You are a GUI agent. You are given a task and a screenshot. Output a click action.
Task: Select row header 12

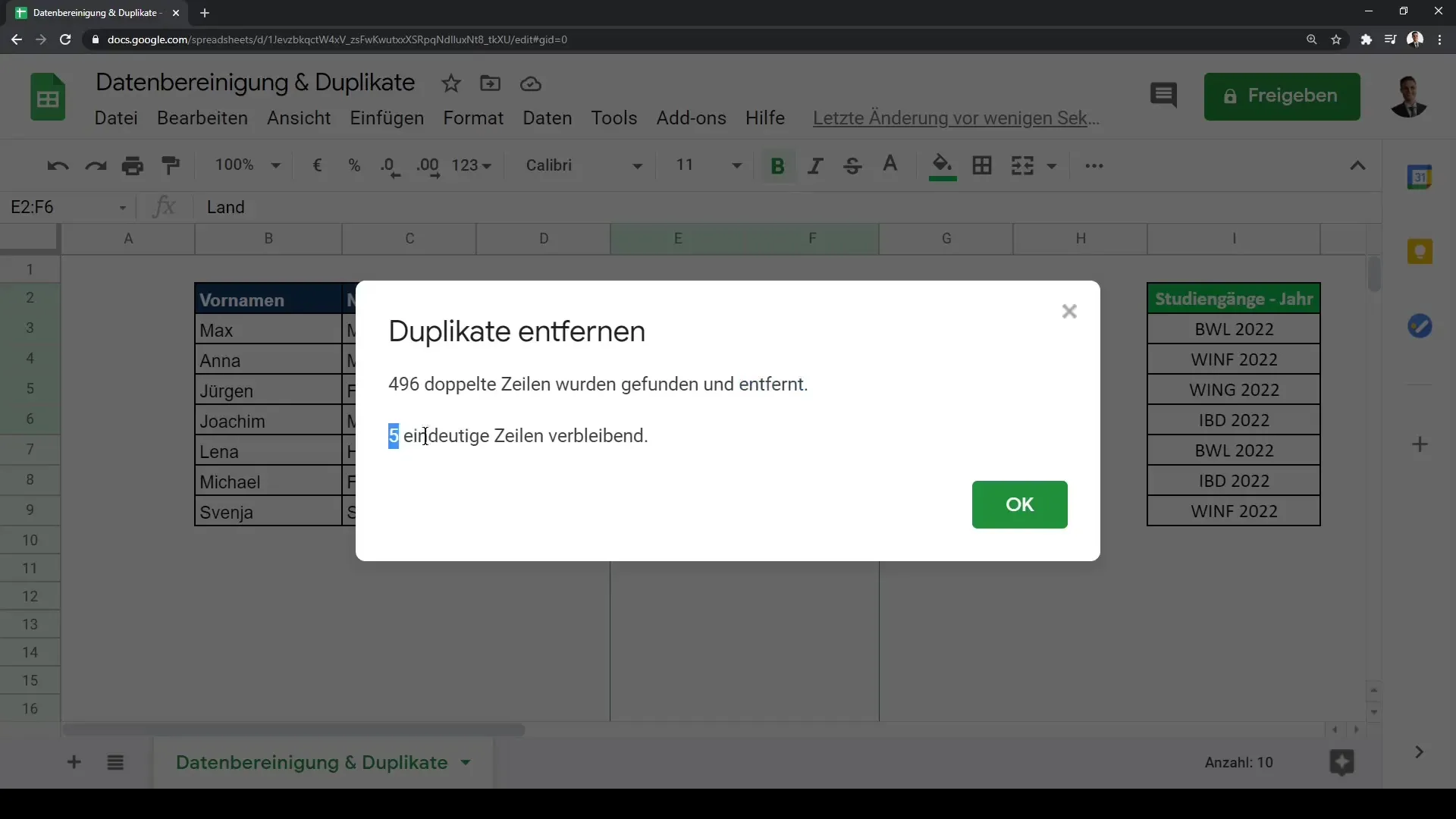(x=30, y=597)
